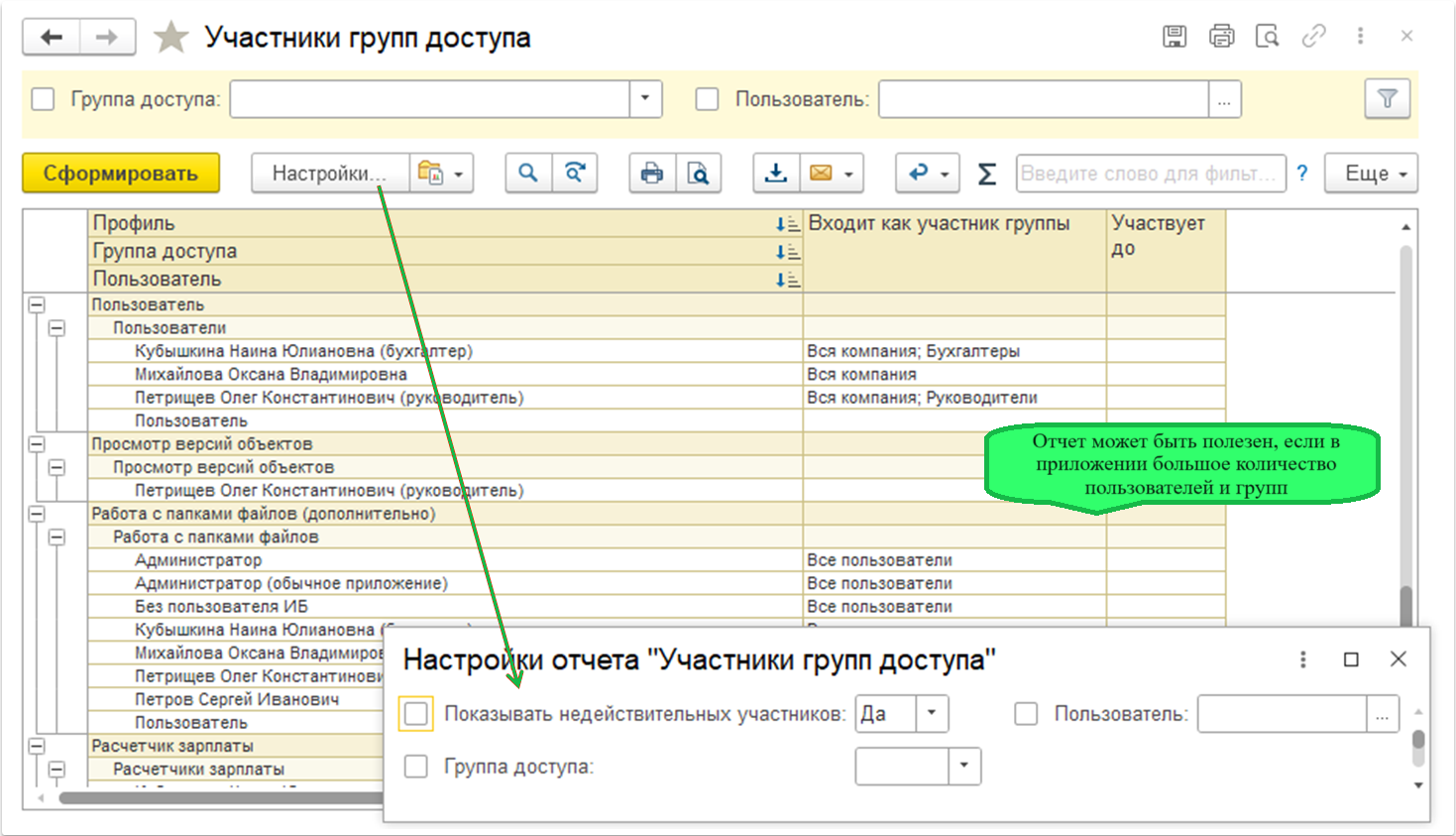
Task: Open the dropdown with value Да
Action: [x=932, y=714]
